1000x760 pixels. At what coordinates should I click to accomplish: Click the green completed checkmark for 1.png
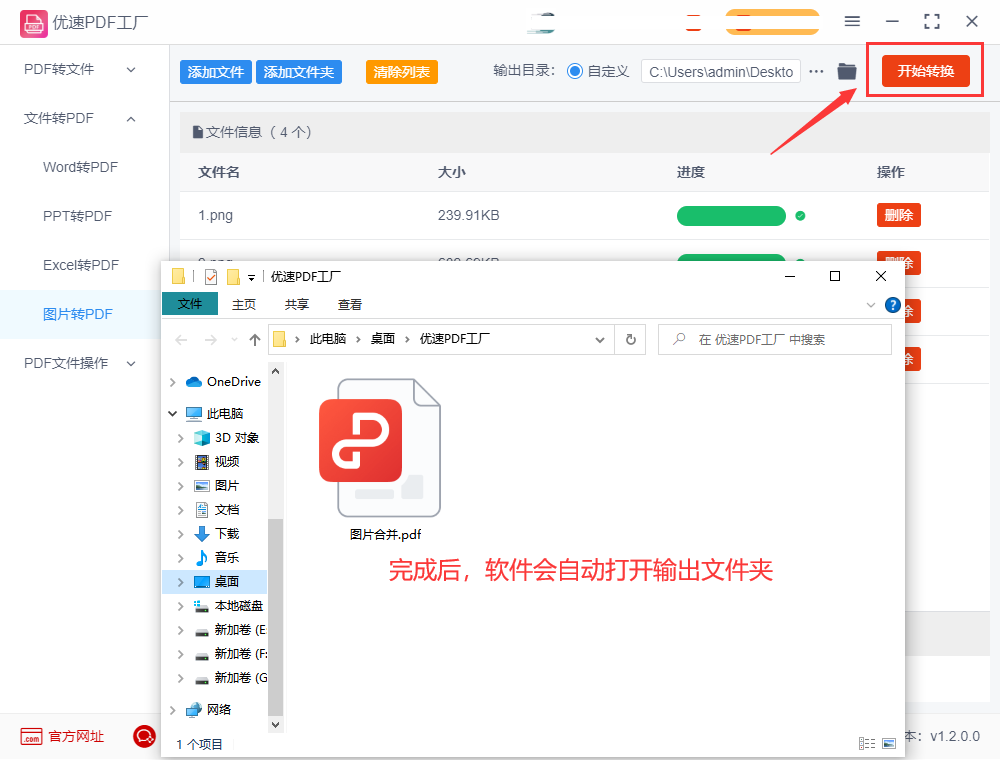[x=800, y=216]
